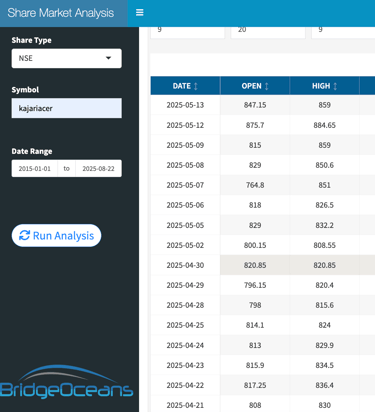Screen dimensions: 375x412
Task: Click the Symbol input field kajariacer
Action: (67, 108)
